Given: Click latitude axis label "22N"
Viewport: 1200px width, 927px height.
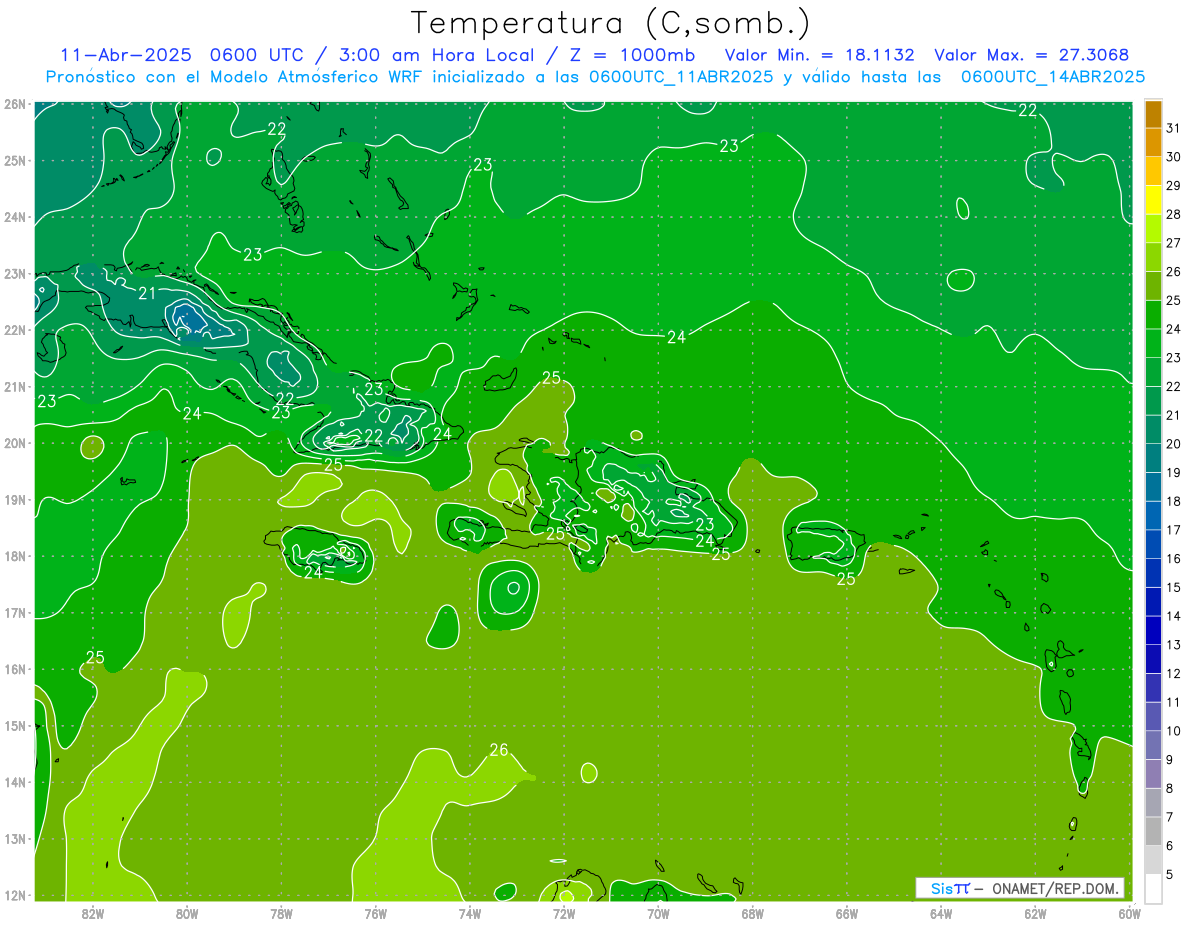Looking at the screenshot, I should click(x=15, y=330).
